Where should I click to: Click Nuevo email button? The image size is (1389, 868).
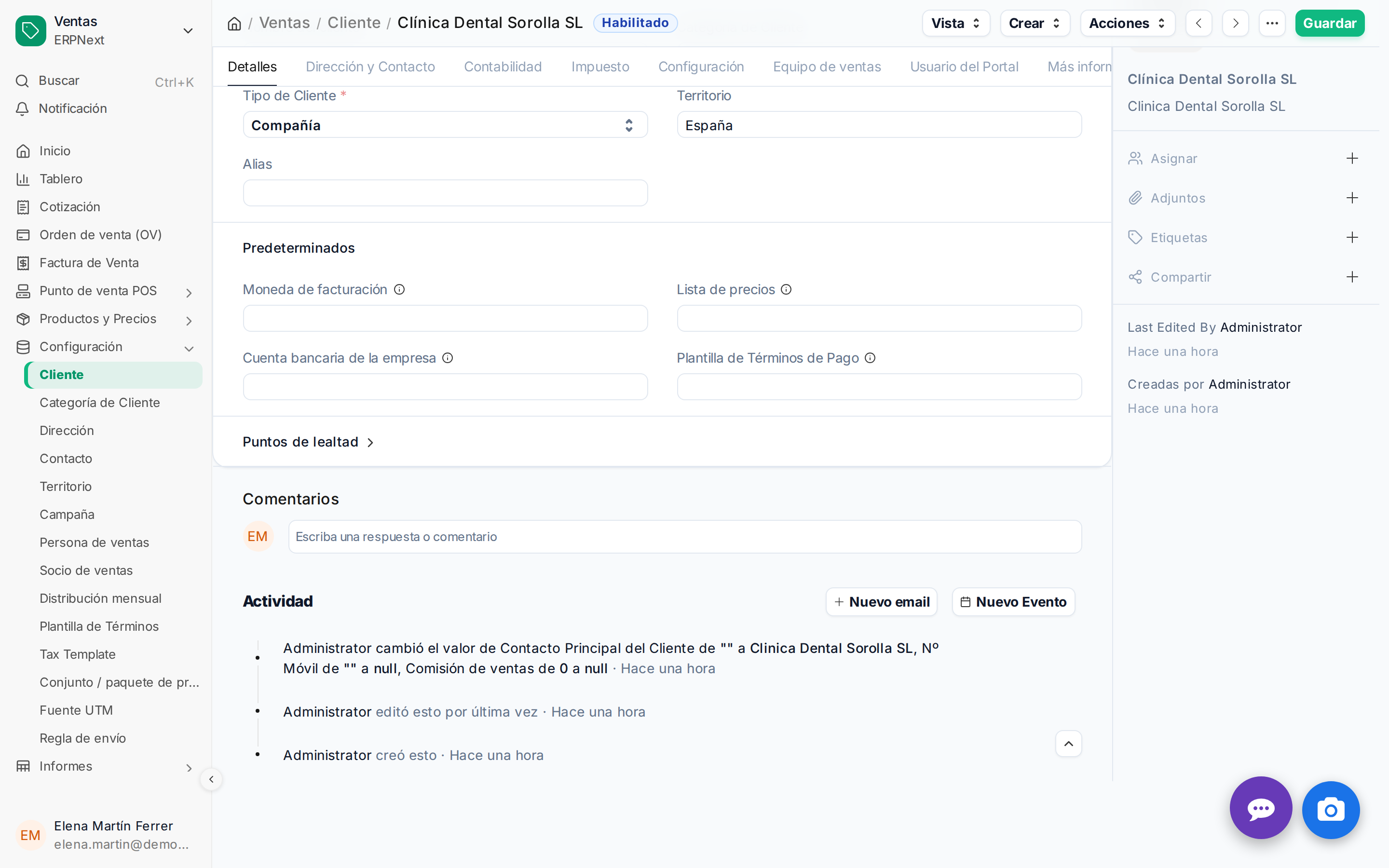pos(882,602)
